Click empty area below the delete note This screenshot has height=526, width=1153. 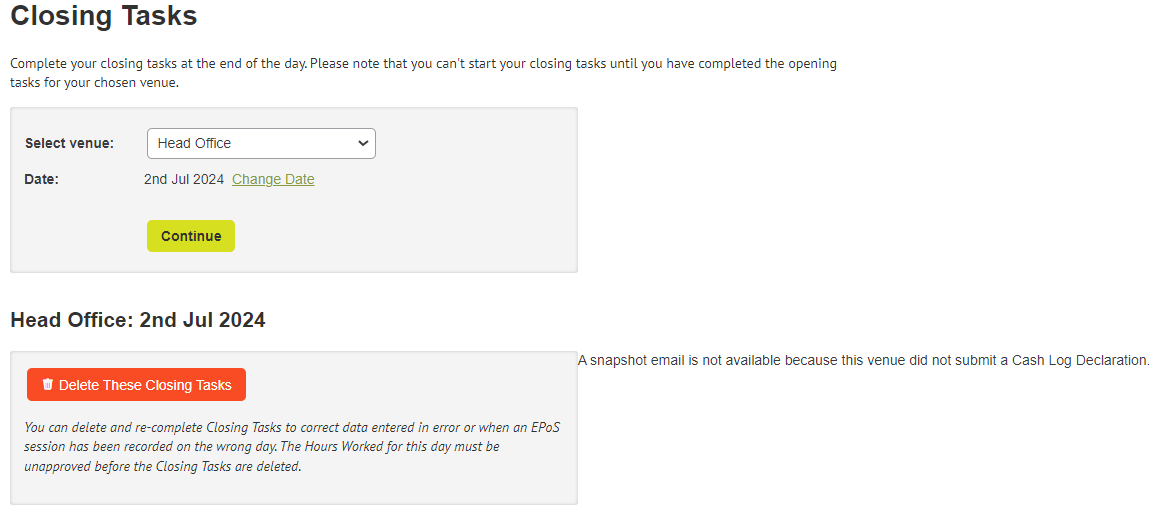[x=294, y=489]
